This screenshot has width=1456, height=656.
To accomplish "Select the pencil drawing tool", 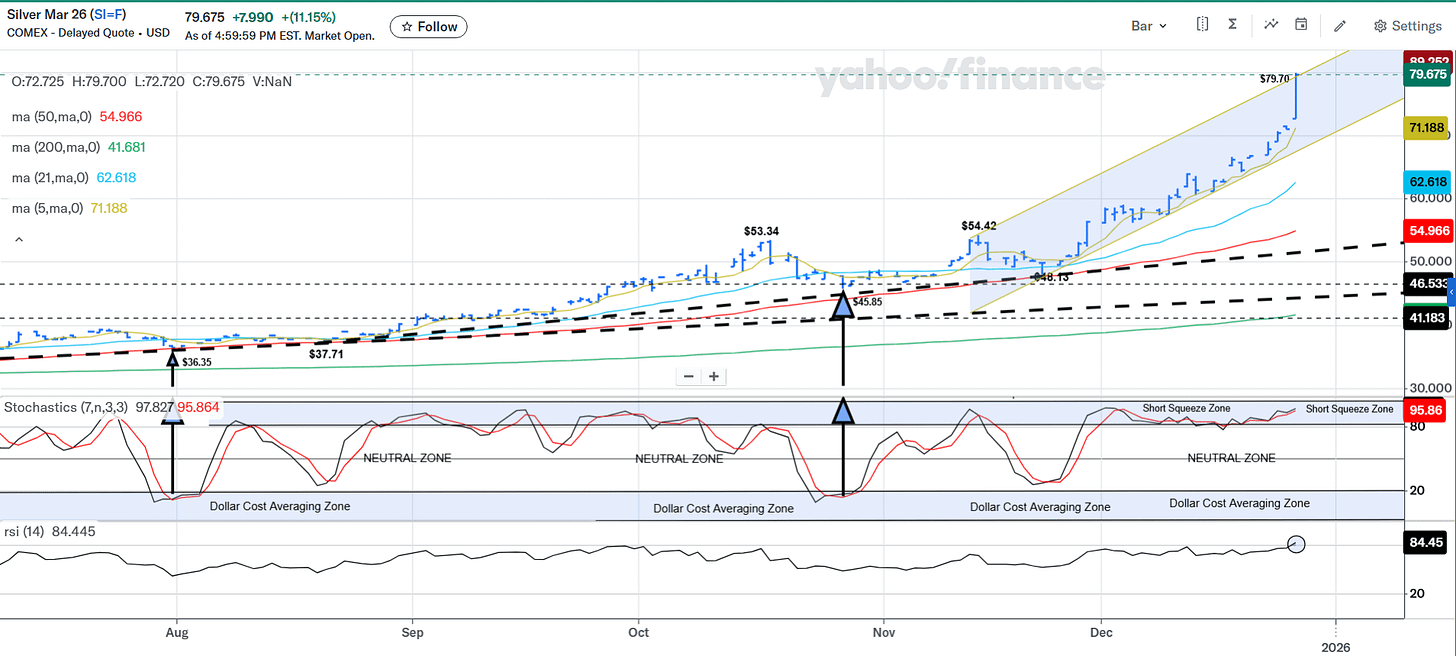I will click(1340, 26).
